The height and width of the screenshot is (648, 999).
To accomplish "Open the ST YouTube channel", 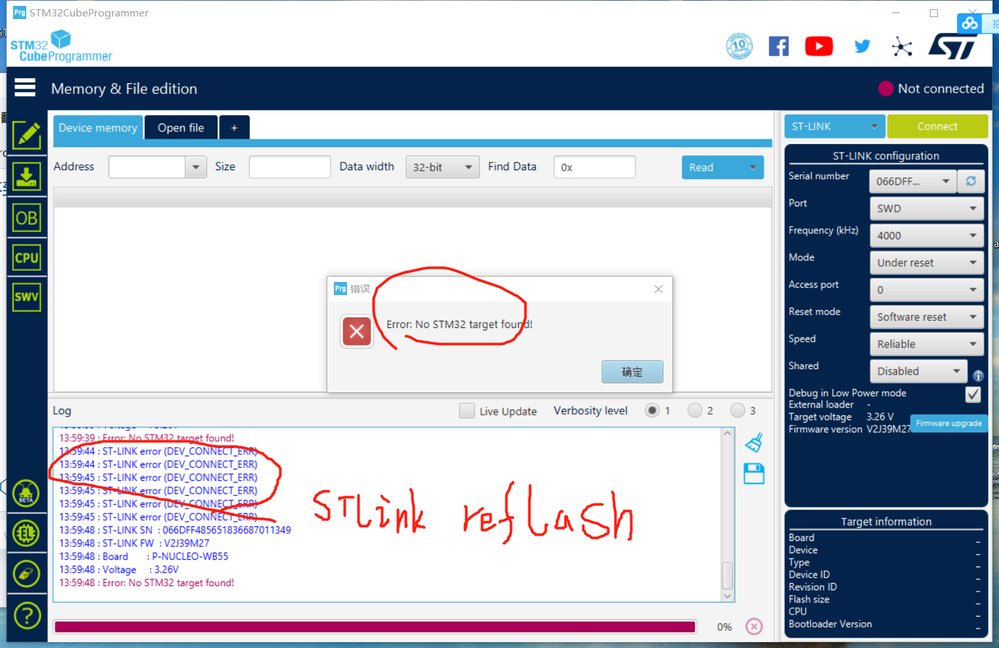I will [x=819, y=46].
